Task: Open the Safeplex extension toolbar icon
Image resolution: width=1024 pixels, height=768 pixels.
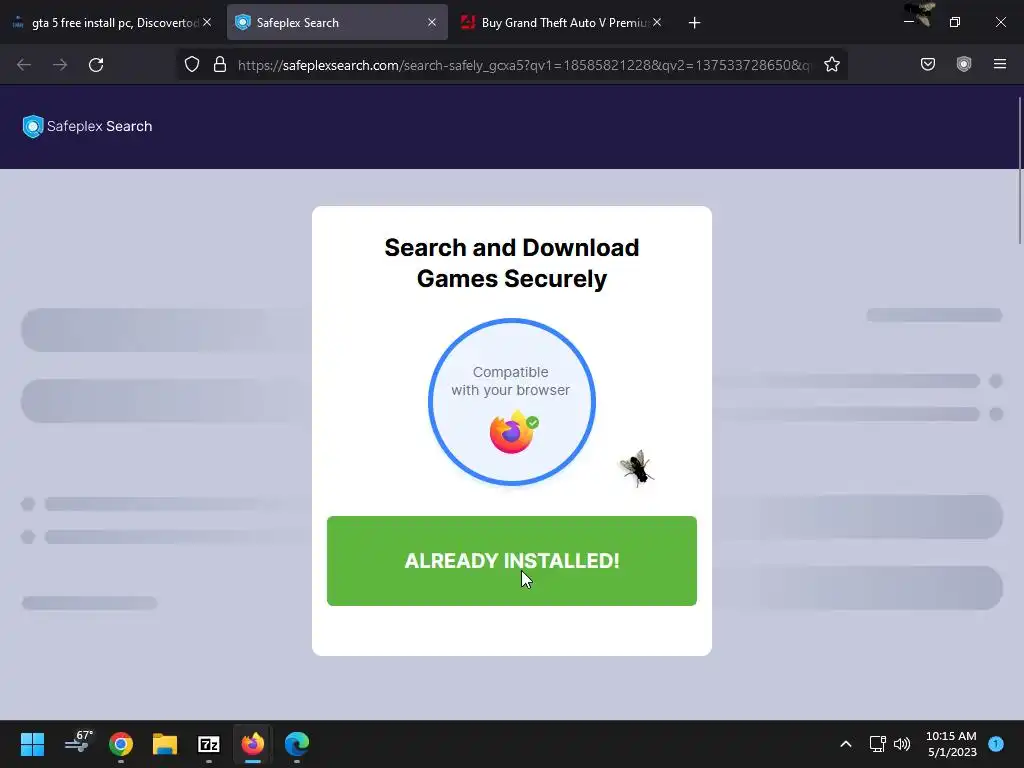Action: pos(964,65)
